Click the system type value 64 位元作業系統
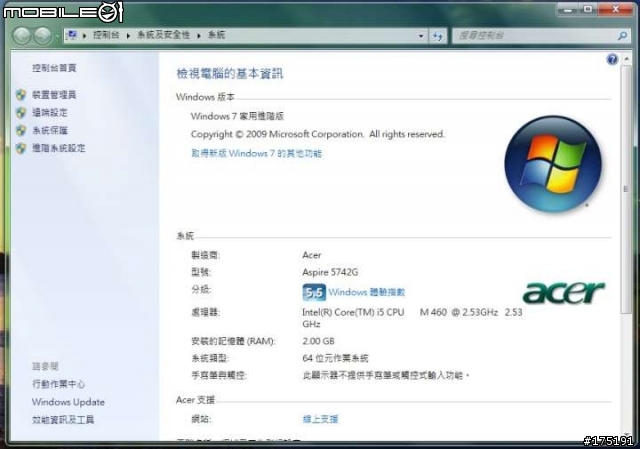Viewport: 640px width, 449px height. click(x=335, y=358)
